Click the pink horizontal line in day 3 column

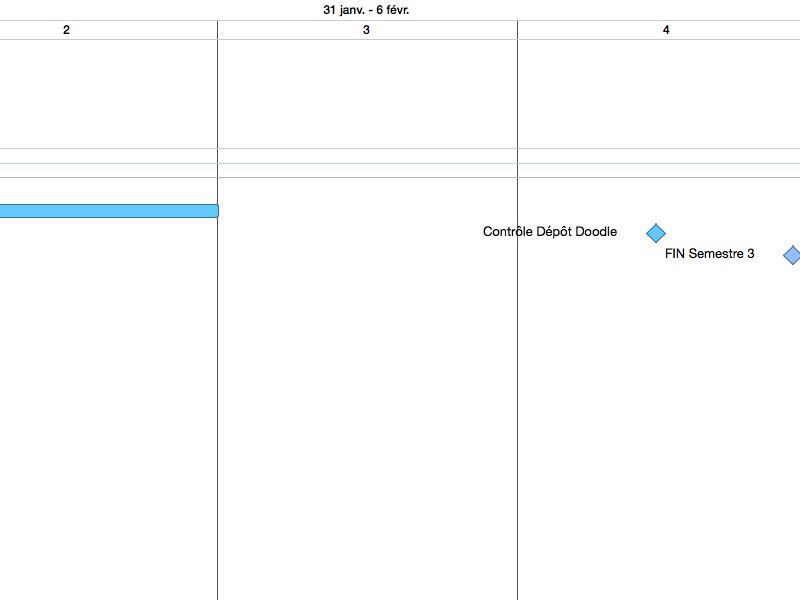(x=366, y=149)
